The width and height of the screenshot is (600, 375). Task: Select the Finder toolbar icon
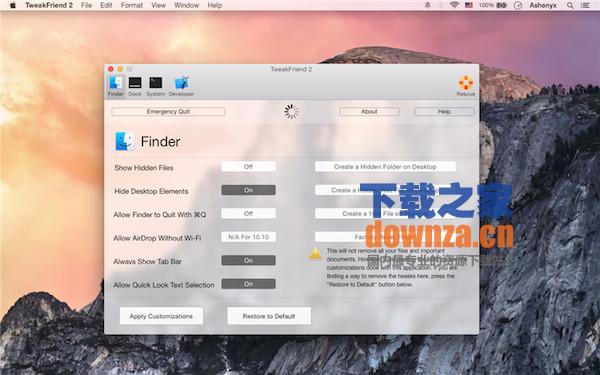click(115, 86)
